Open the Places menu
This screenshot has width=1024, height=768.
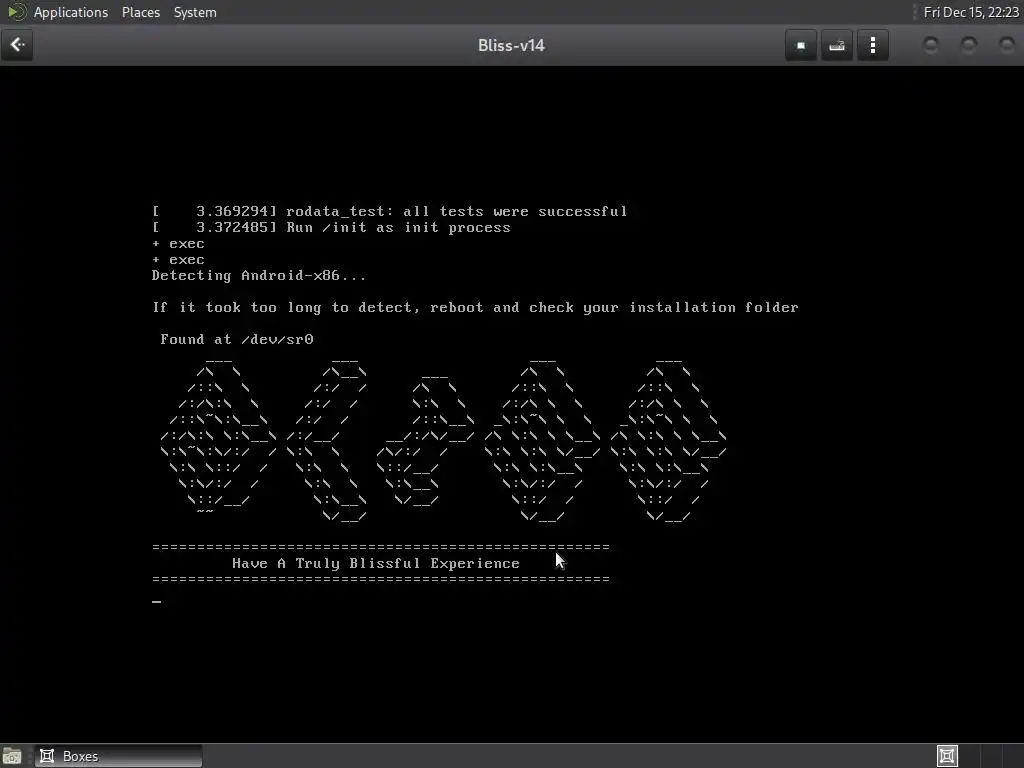pos(140,12)
